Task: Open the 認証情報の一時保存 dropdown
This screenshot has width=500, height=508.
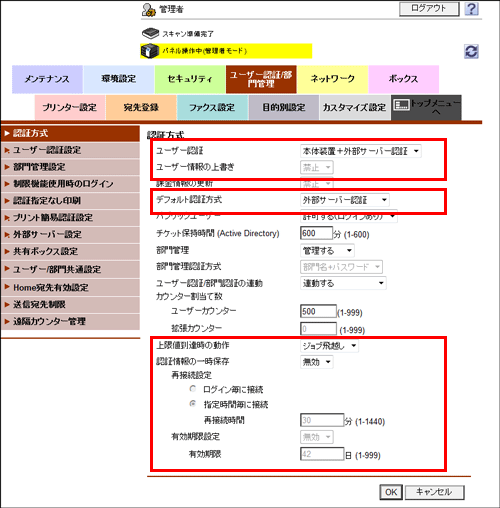Action: [317, 362]
